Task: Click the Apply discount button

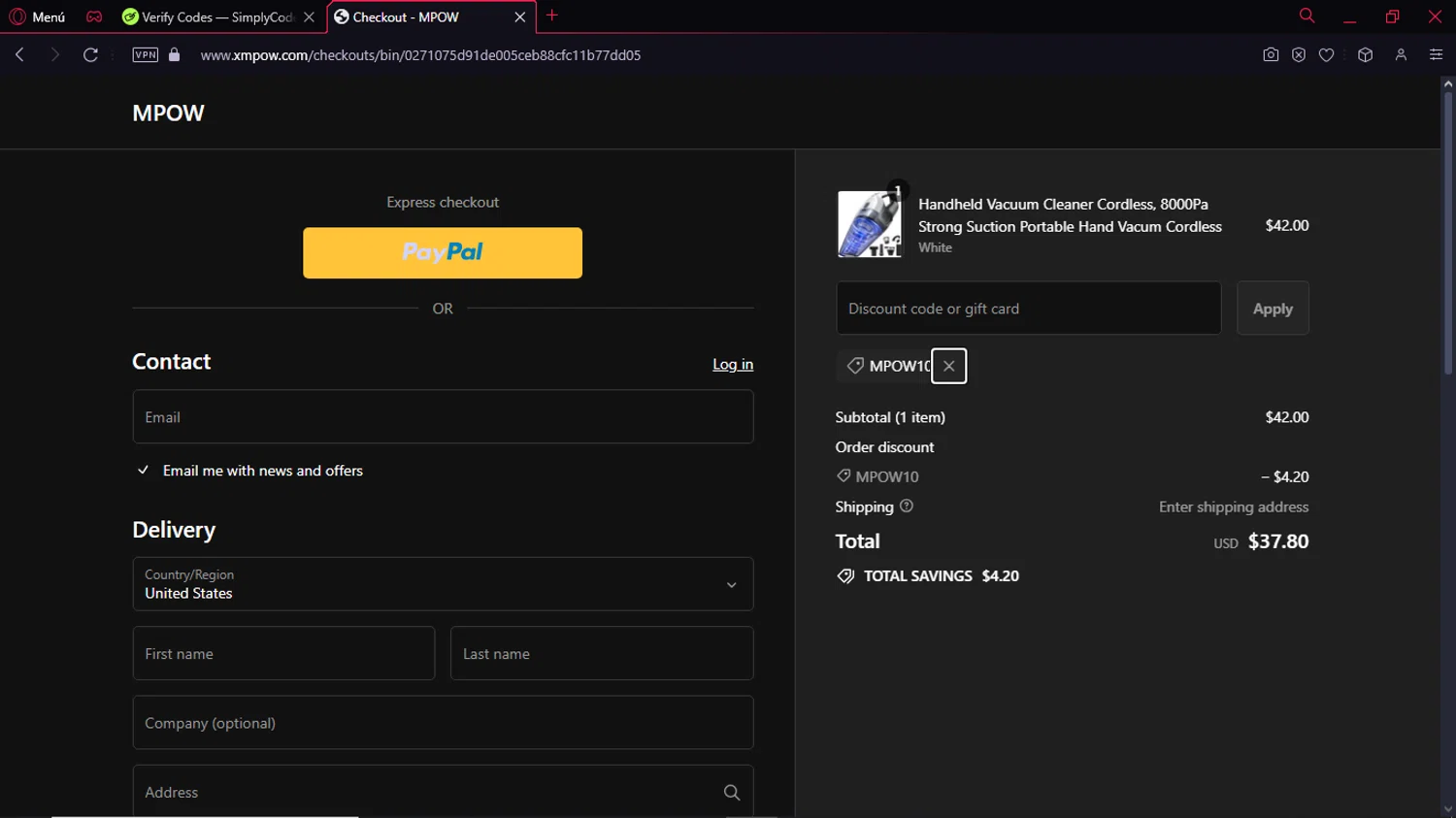Action: tap(1273, 309)
